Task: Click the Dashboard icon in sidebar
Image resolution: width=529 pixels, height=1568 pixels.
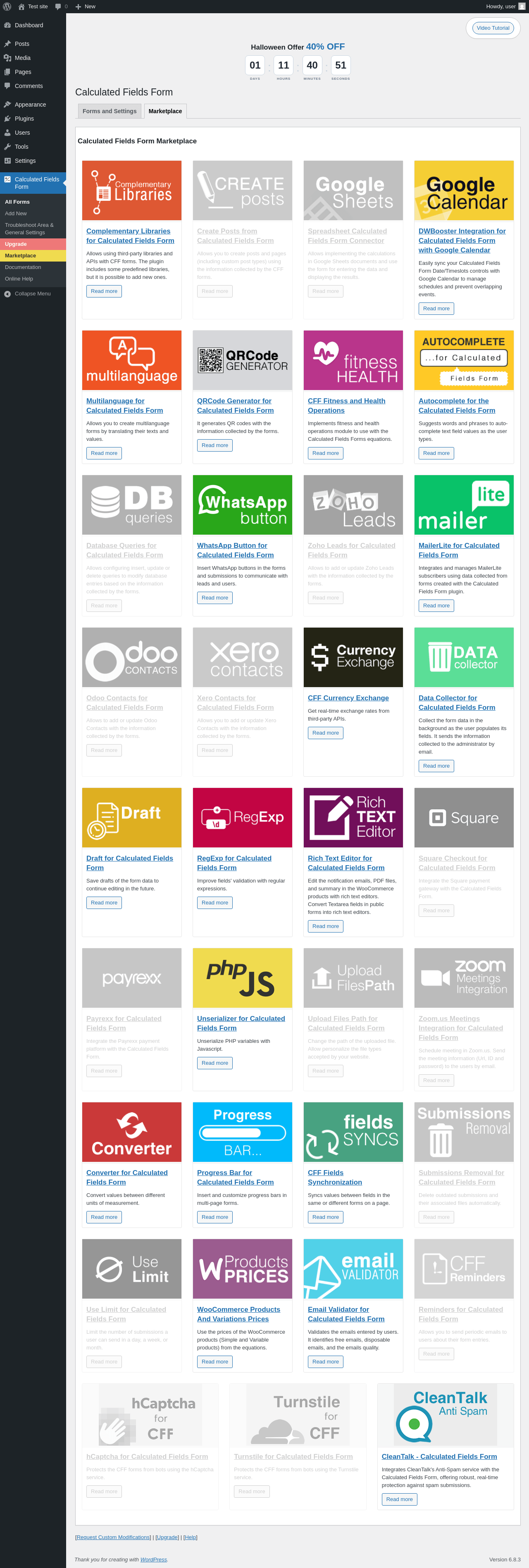Action: coord(7,25)
